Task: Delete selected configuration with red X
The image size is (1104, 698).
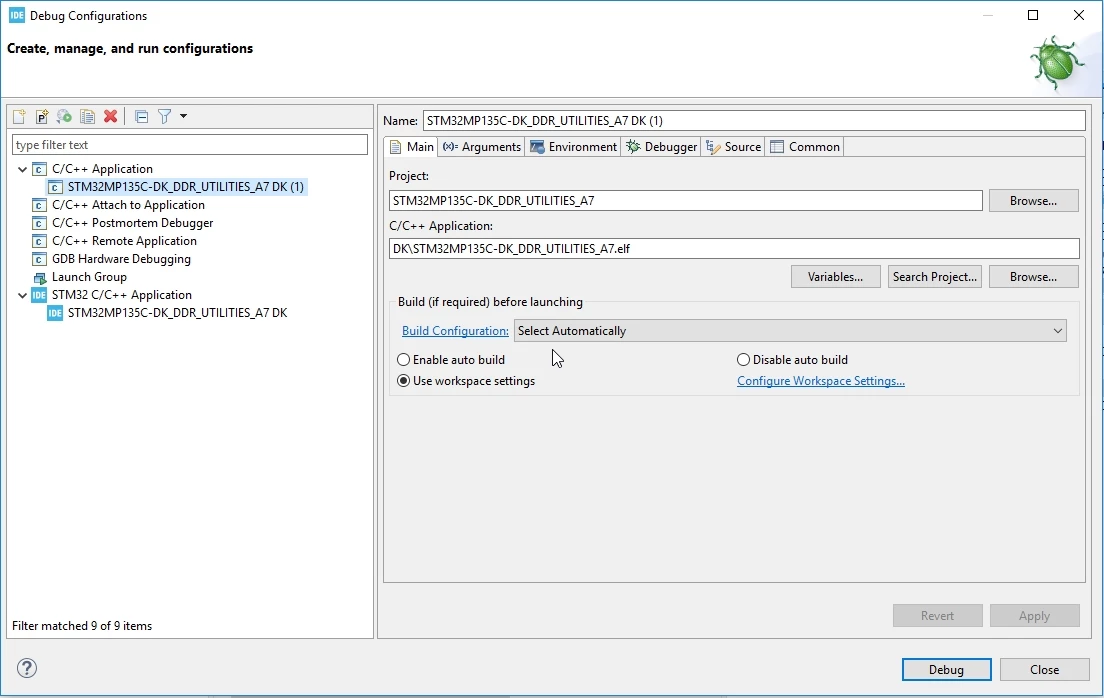Action: click(x=111, y=116)
